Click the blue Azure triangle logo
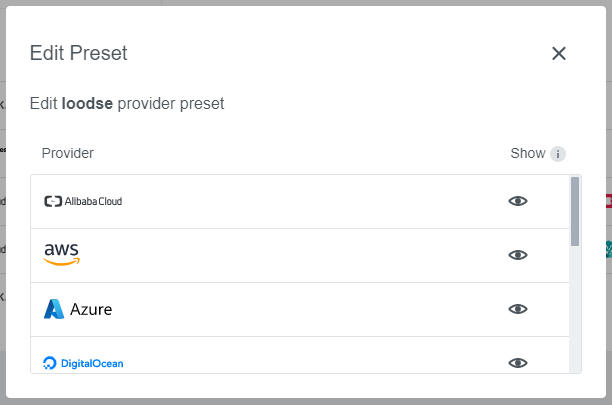The height and width of the screenshot is (405, 612). pyautogui.click(x=54, y=309)
